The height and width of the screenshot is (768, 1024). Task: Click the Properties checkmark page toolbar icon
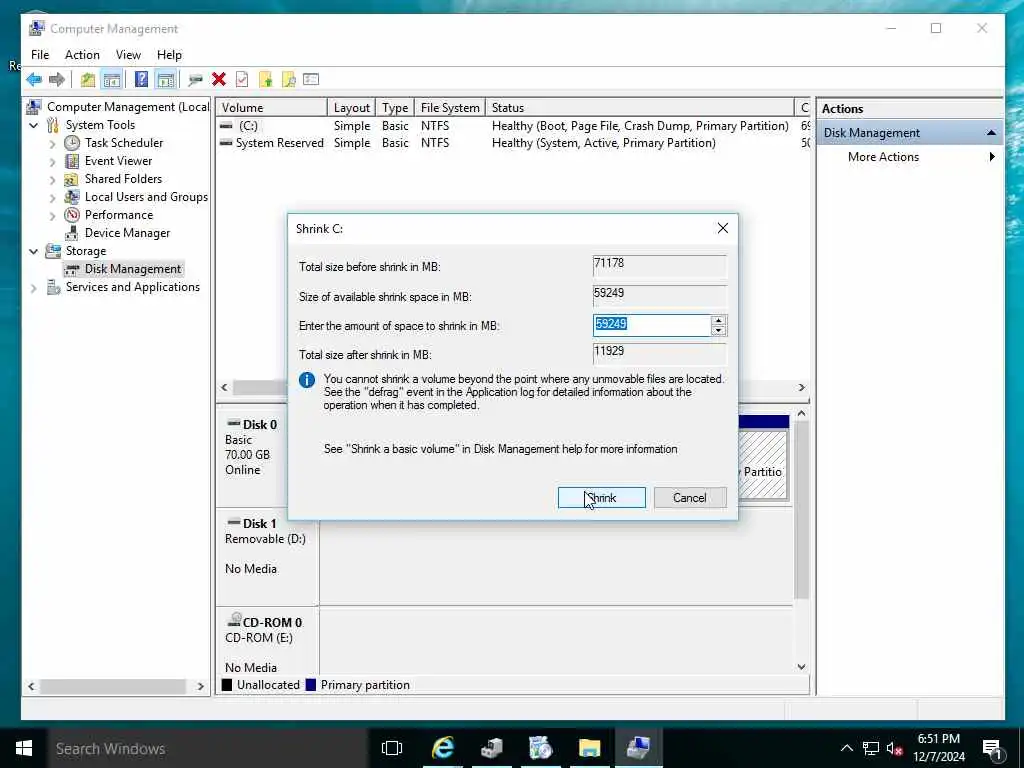tap(242, 80)
